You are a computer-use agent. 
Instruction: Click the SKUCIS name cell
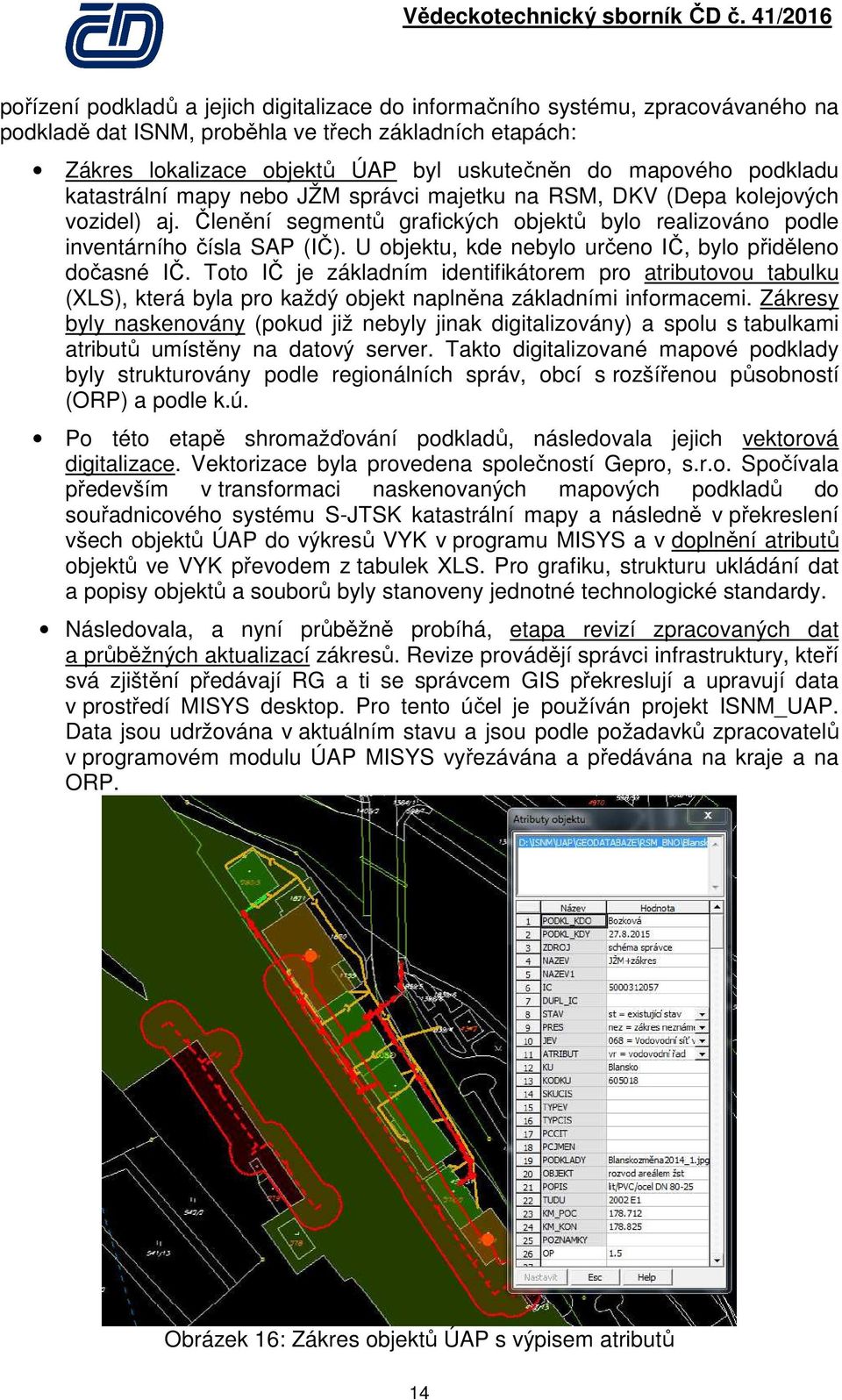(572, 1094)
